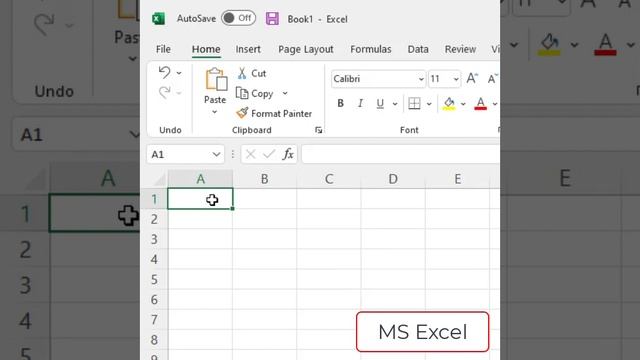Select row 6 header
This screenshot has height=360, width=640.
coord(154,300)
